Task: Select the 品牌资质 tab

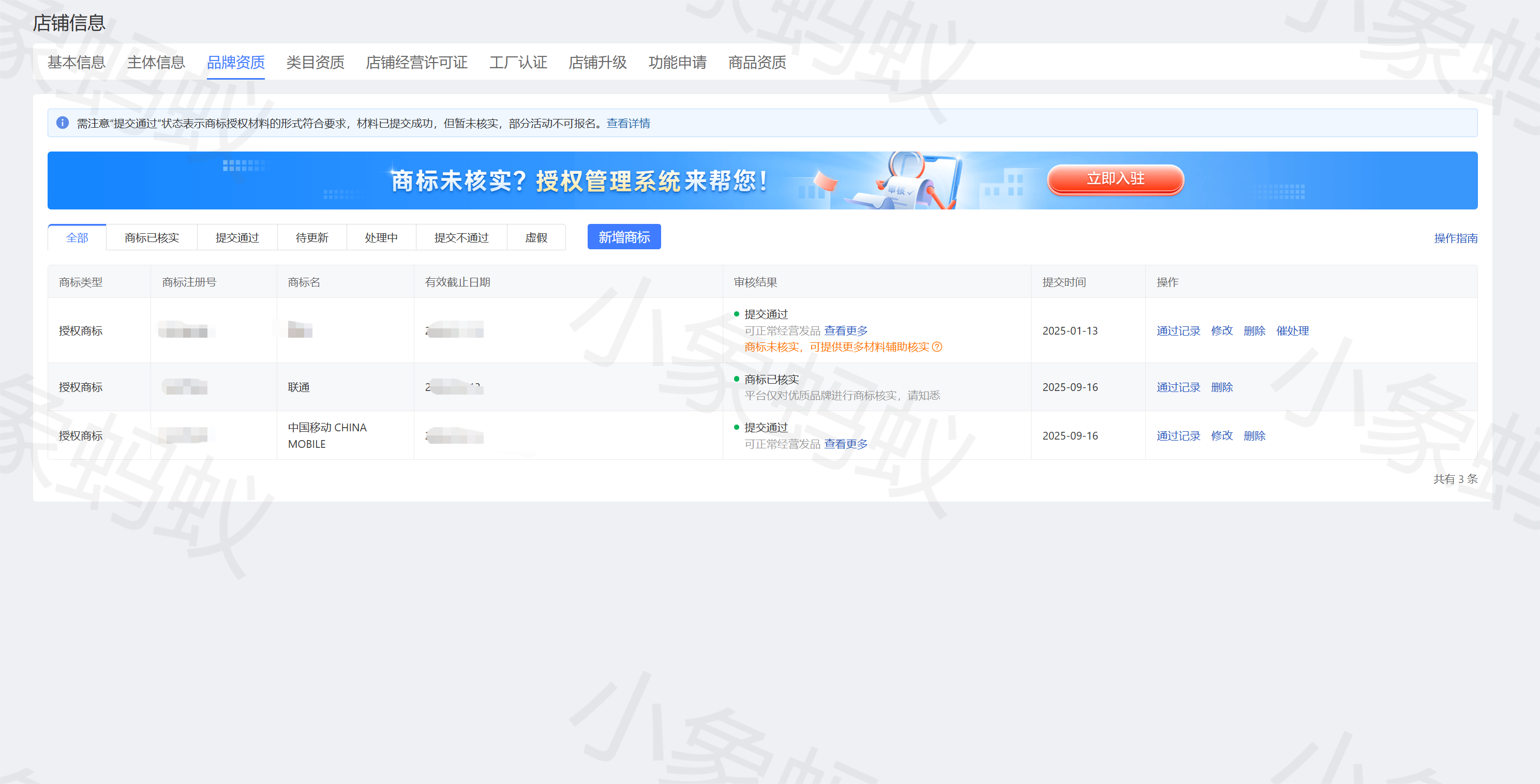Action: [x=235, y=62]
